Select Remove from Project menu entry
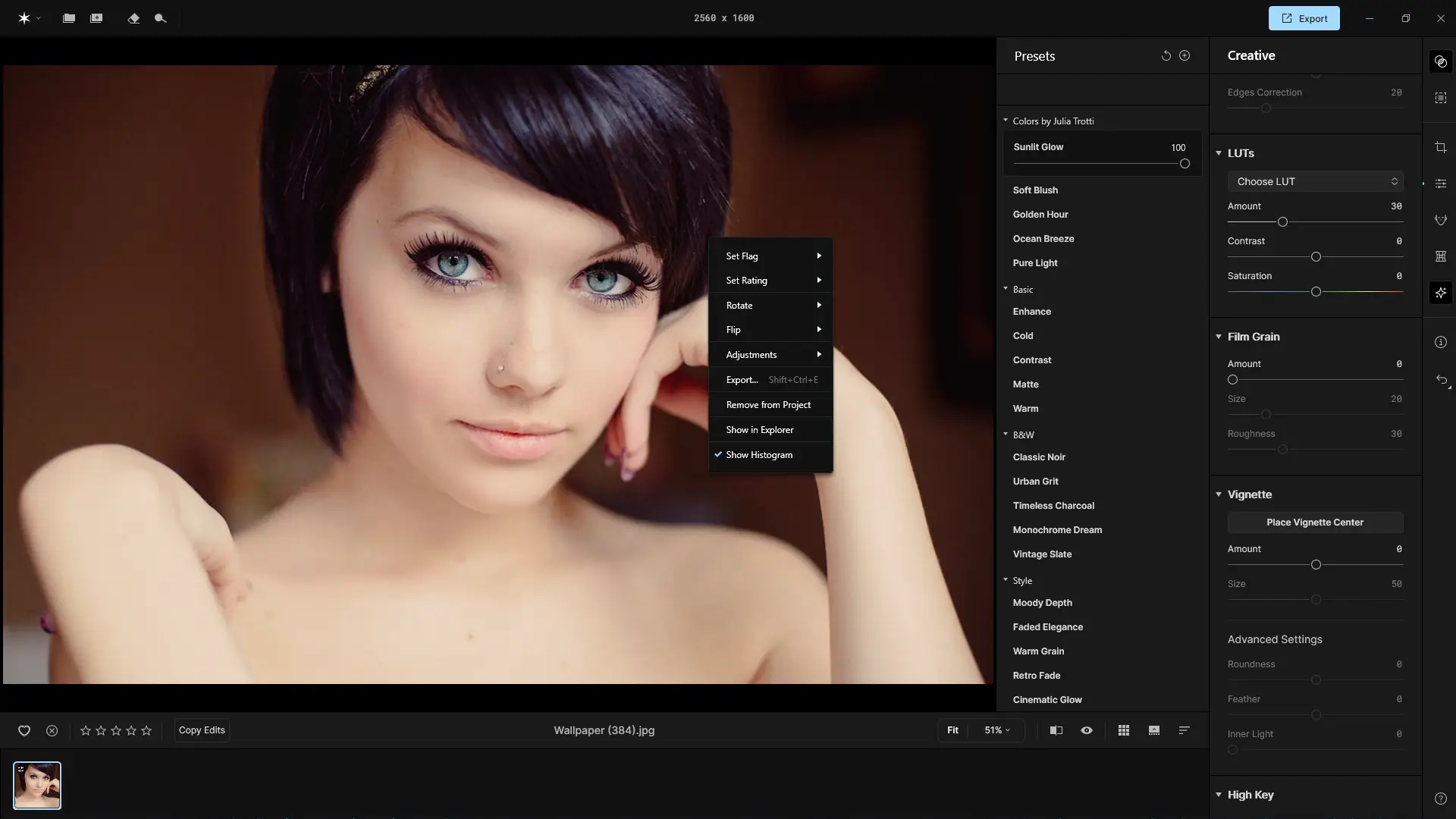Image resolution: width=1456 pixels, height=819 pixels. click(768, 405)
